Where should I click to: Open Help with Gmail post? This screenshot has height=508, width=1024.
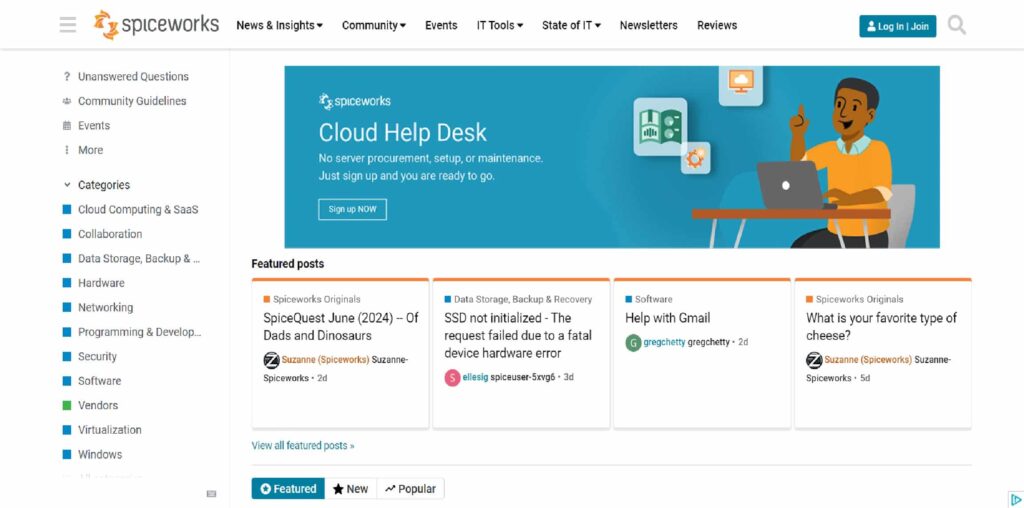click(667, 319)
